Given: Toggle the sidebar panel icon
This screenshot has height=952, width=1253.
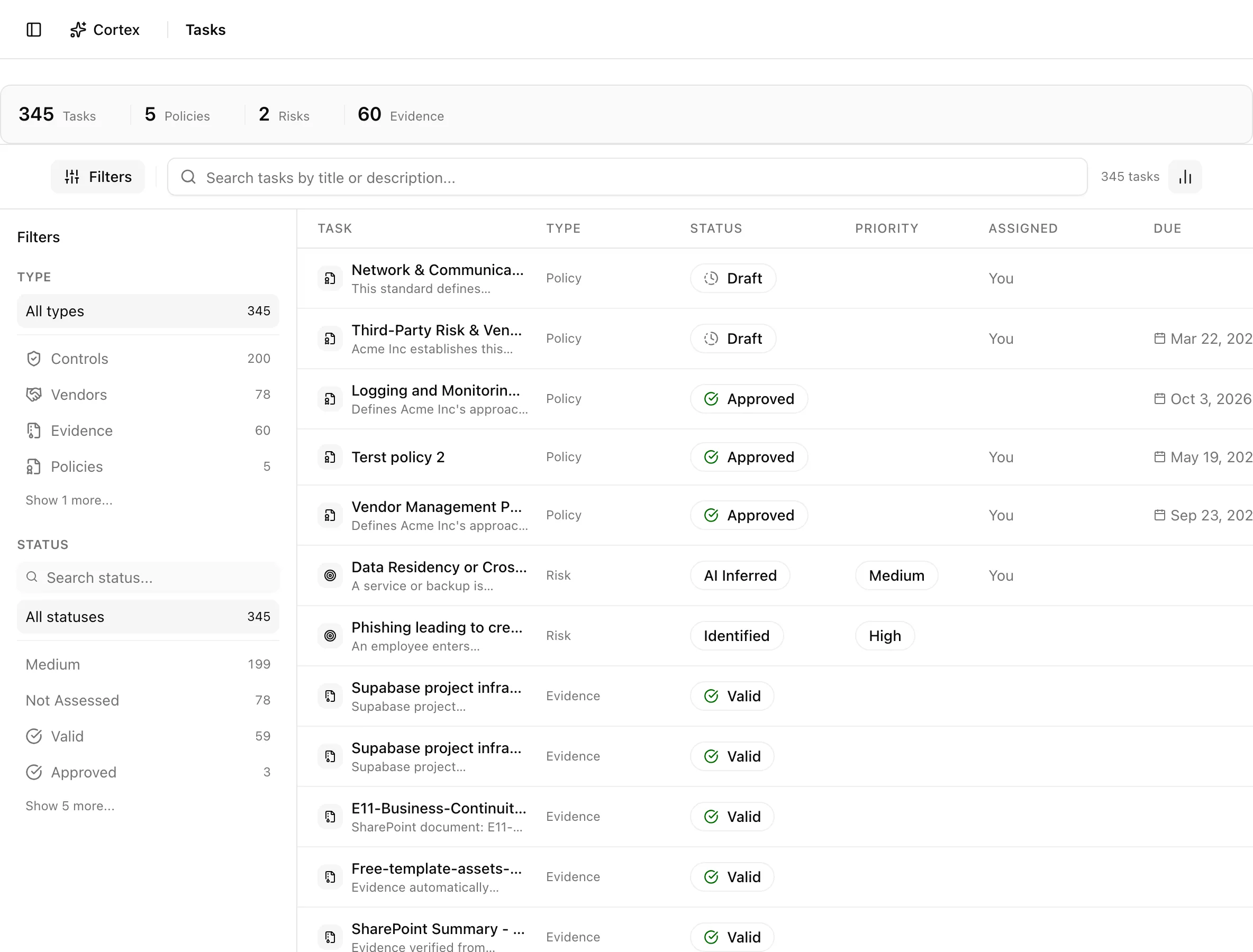Looking at the screenshot, I should tap(34, 30).
